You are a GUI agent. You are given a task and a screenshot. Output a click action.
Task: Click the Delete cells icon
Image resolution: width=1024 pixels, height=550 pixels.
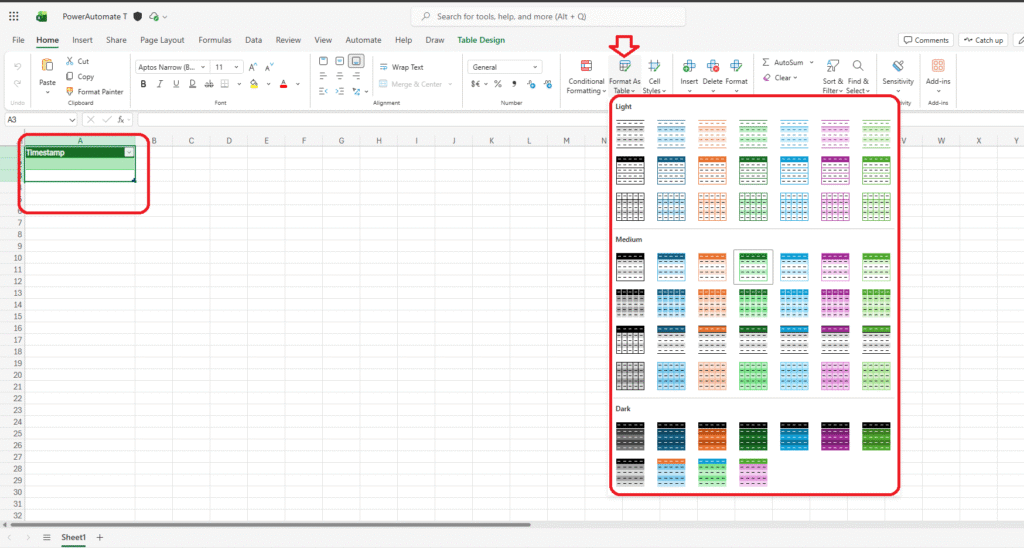(x=712, y=66)
